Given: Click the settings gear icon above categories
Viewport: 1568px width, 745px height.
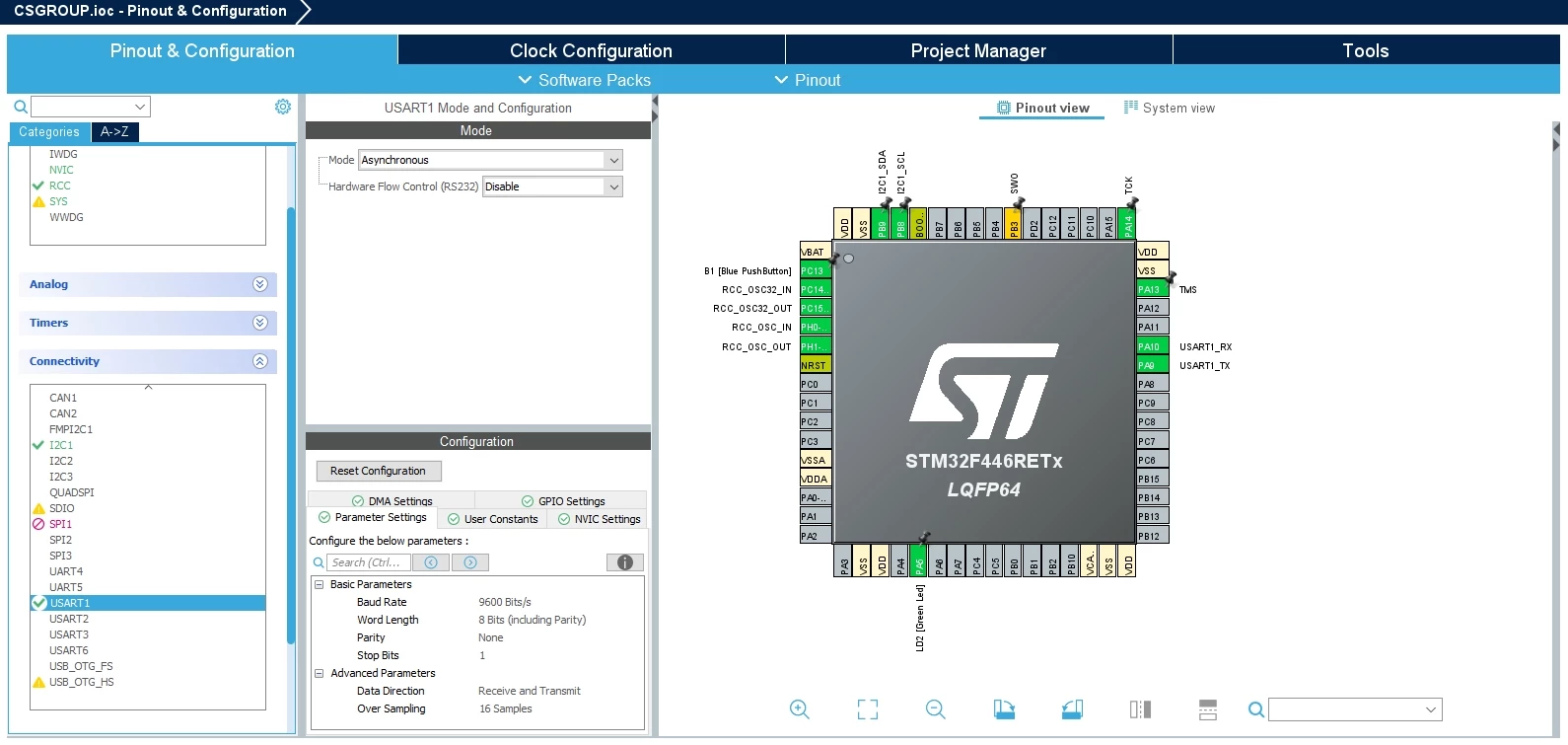Looking at the screenshot, I should point(283,107).
